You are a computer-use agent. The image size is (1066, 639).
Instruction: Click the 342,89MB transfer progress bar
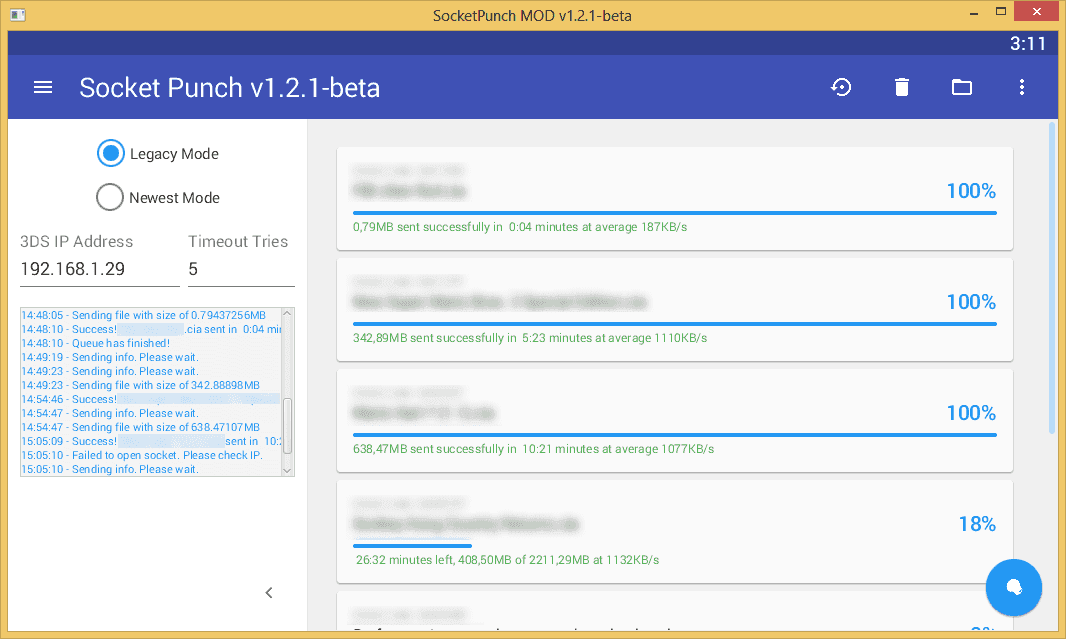point(674,324)
